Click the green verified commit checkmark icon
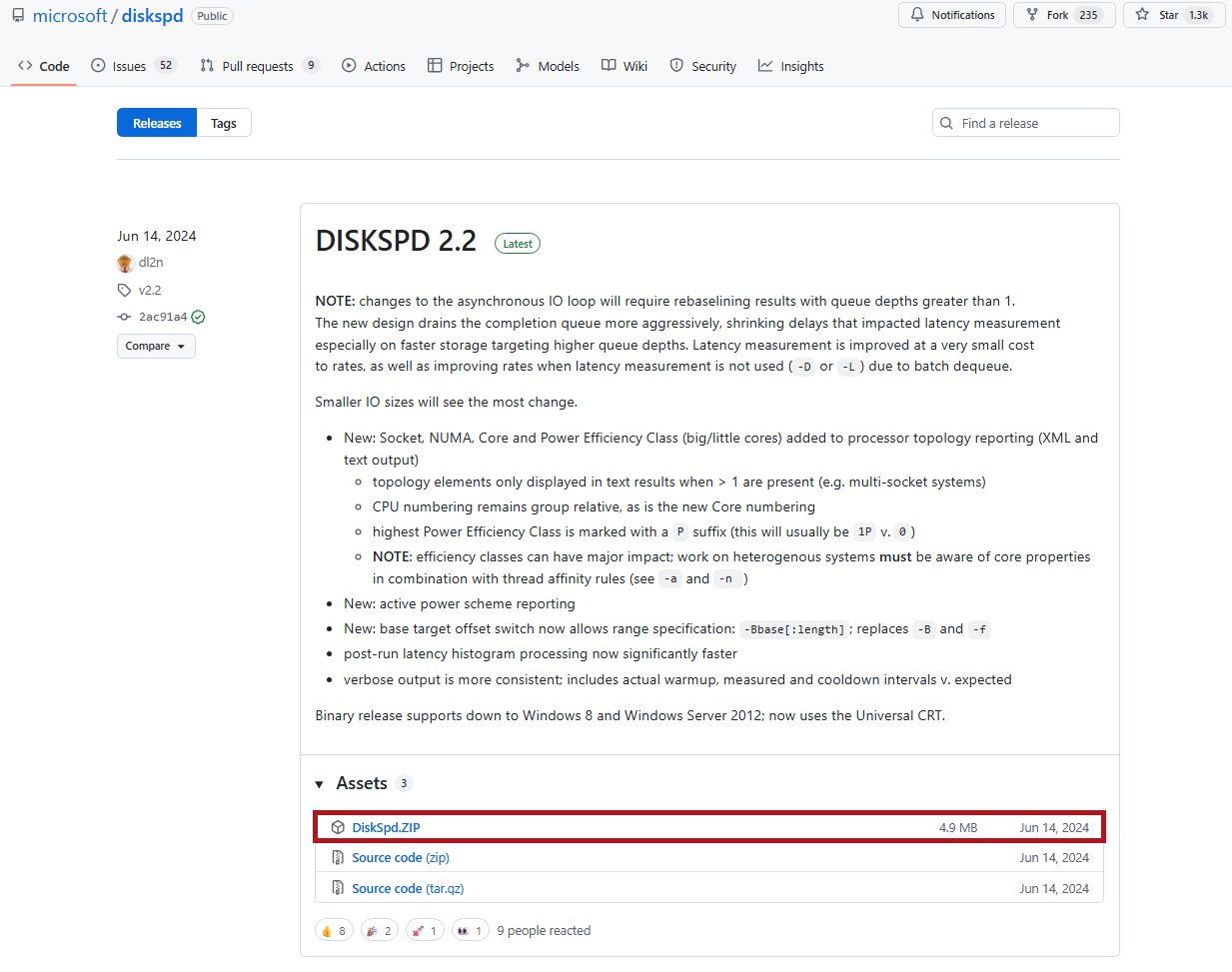The width and height of the screenshot is (1232, 972). (x=199, y=317)
